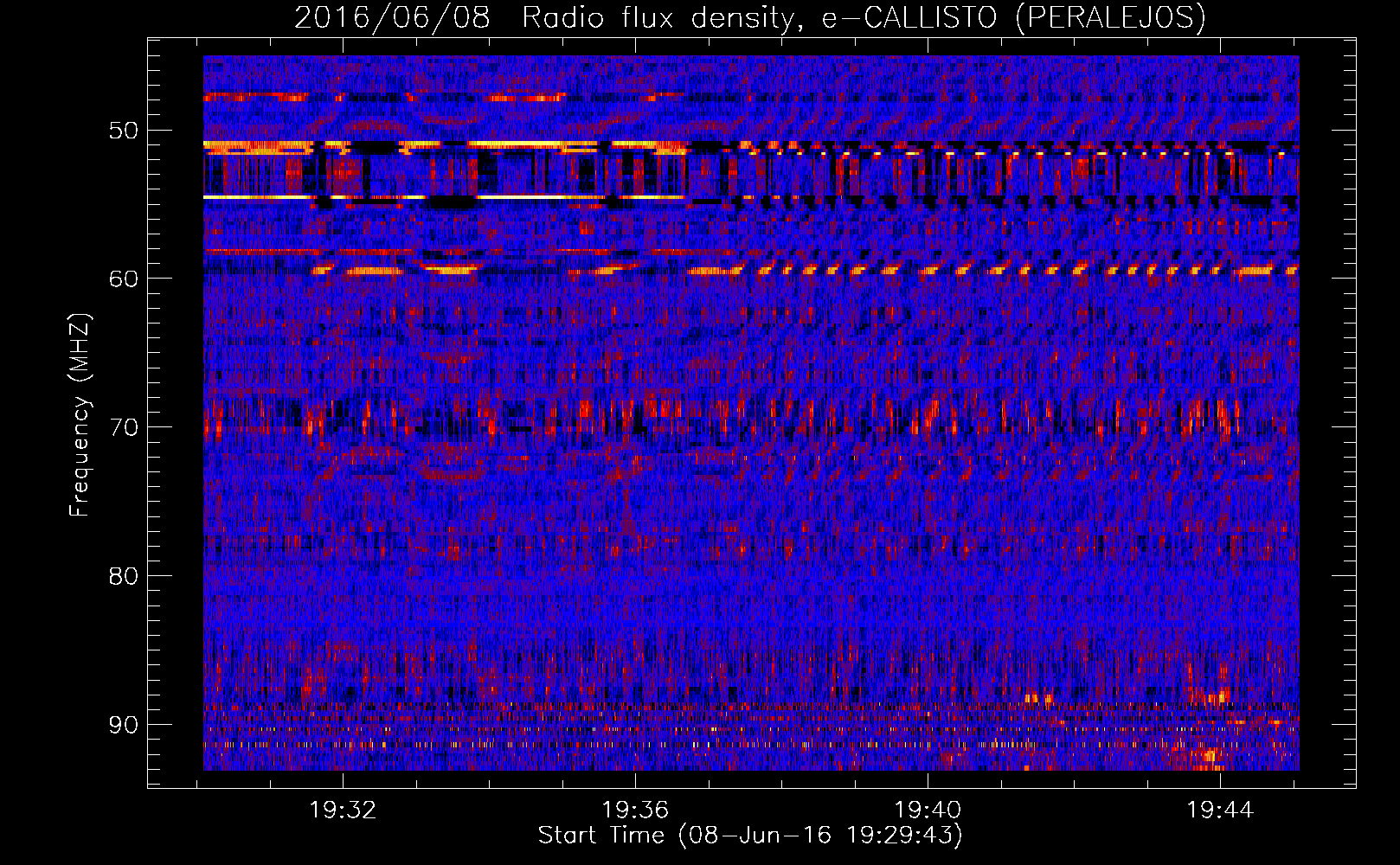Click the 19:40 time tick label
Image resolution: width=1400 pixels, height=865 pixels.
click(928, 811)
